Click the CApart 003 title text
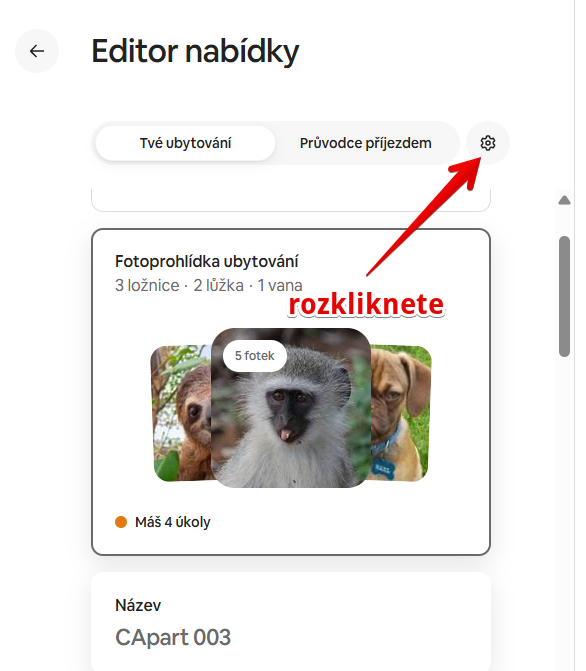 [173, 637]
